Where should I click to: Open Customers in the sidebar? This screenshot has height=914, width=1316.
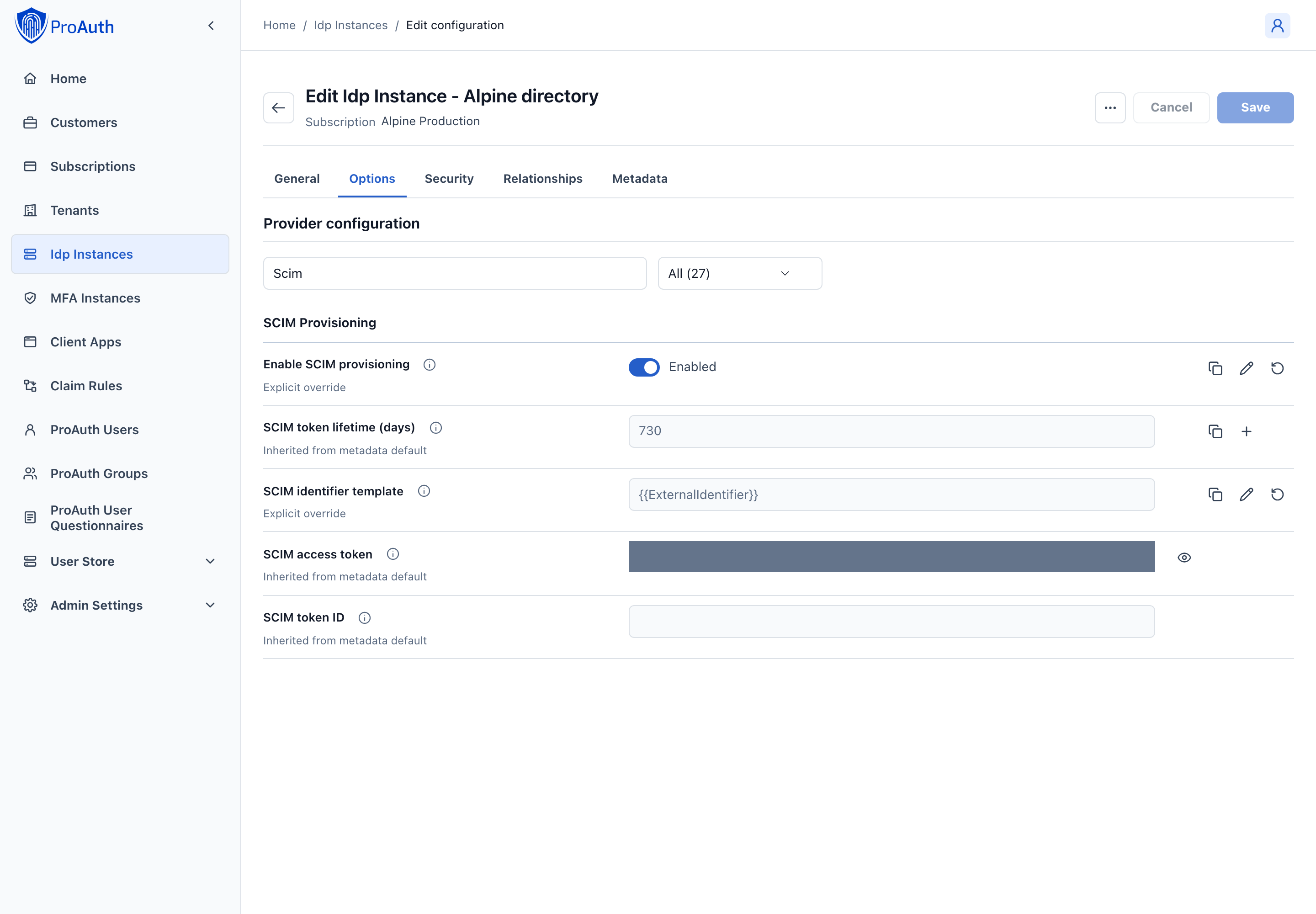tap(120, 122)
